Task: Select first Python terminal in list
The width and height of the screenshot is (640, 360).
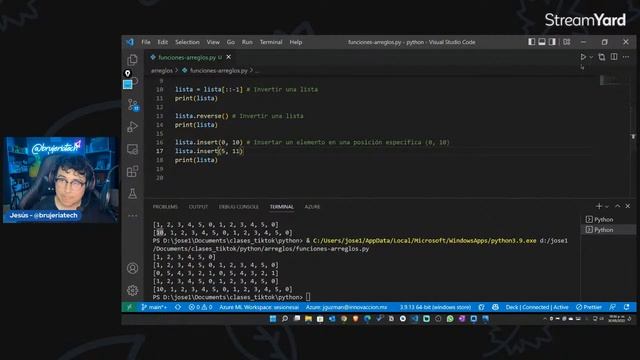Action: pos(608,220)
